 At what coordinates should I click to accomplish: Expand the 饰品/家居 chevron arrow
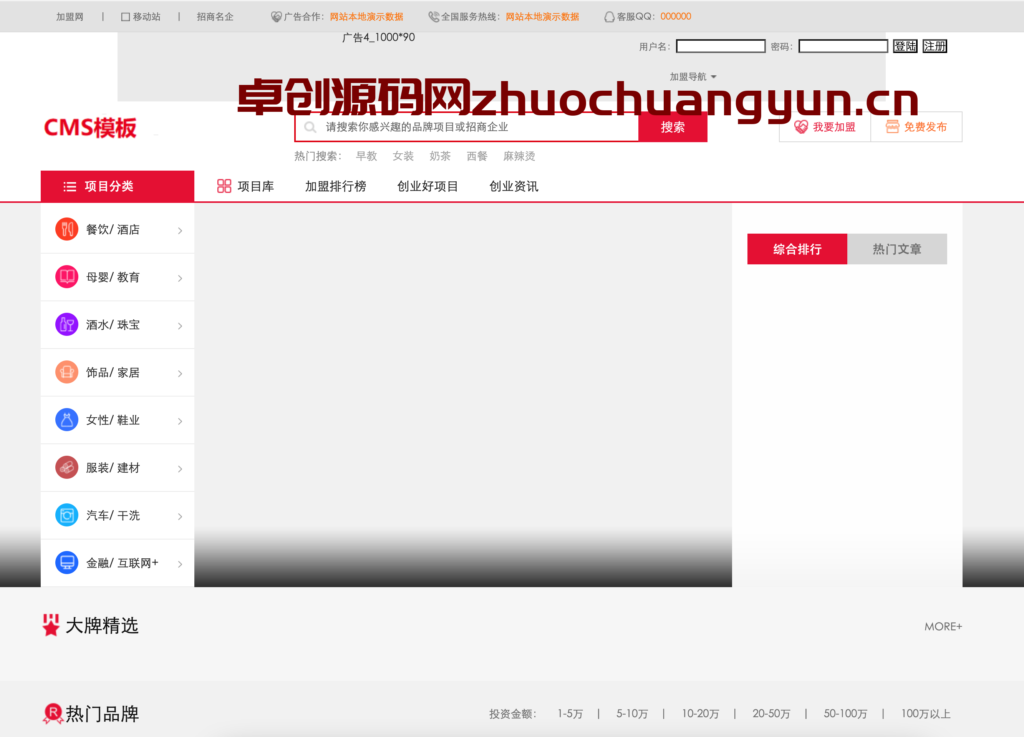coord(180,373)
